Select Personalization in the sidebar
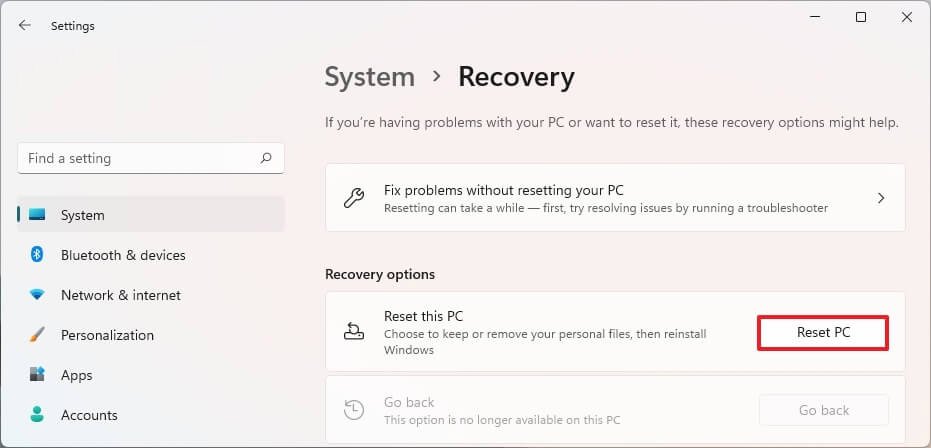This screenshot has width=931, height=448. point(107,335)
